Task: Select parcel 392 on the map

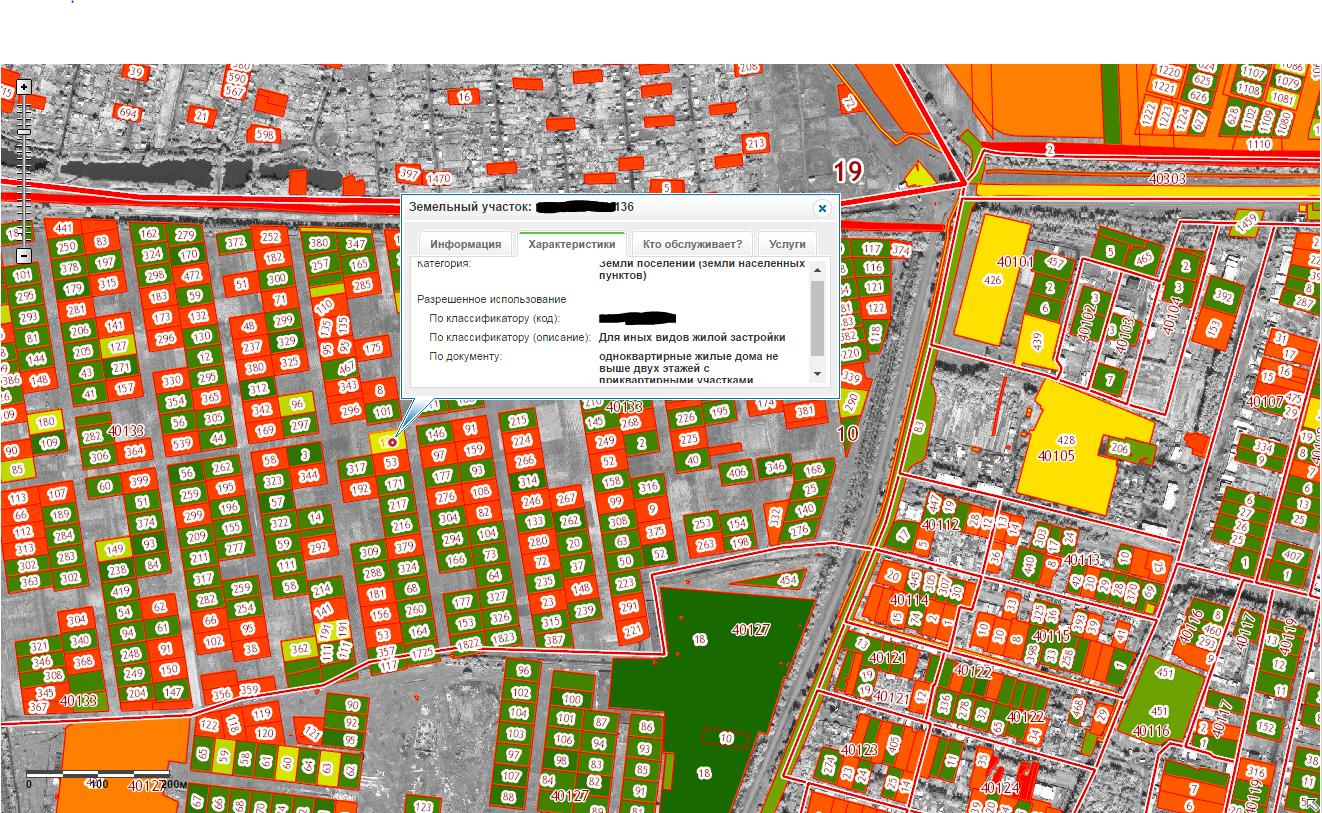Action: [x=1222, y=297]
